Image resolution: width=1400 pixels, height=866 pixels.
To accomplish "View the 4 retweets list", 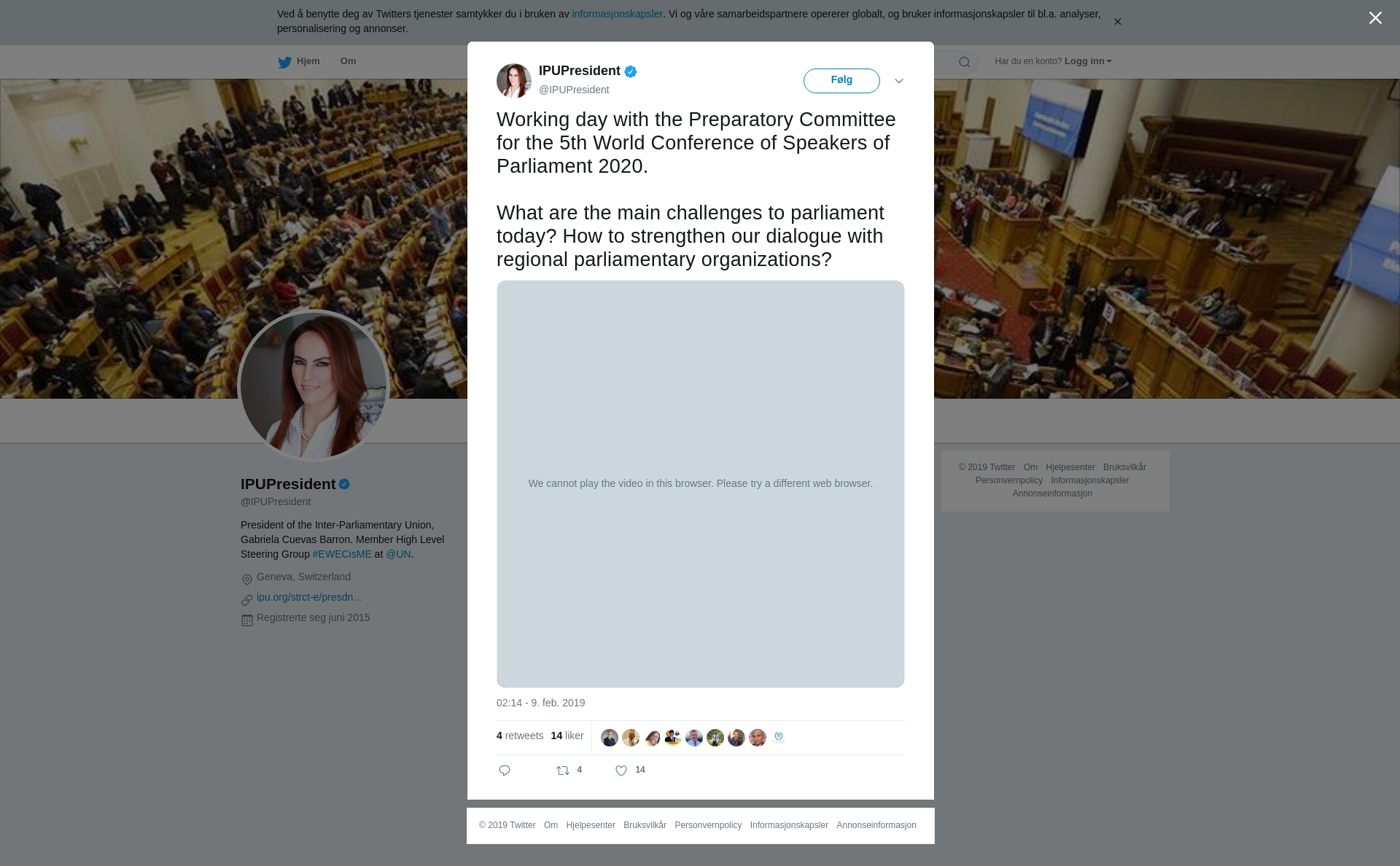I will click(x=520, y=736).
